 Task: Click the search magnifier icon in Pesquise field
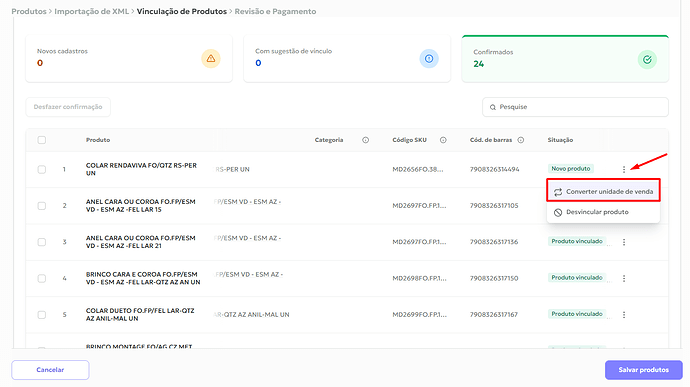493,107
